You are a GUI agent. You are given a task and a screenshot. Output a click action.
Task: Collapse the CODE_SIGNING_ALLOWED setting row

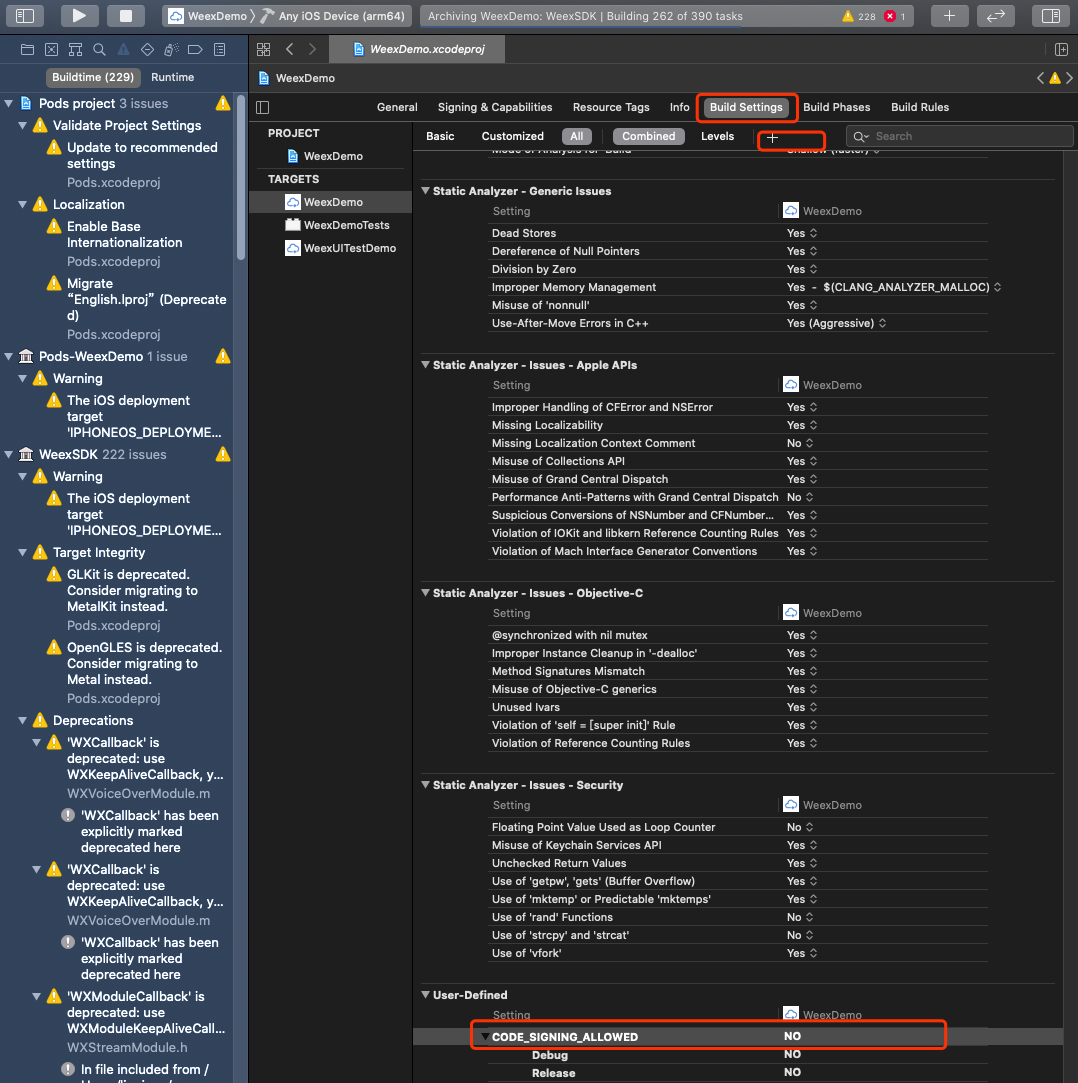(x=485, y=1036)
